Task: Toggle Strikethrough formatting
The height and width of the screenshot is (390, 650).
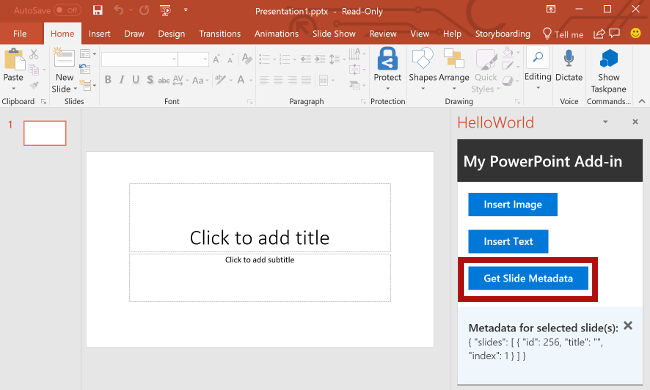Action: click(164, 80)
